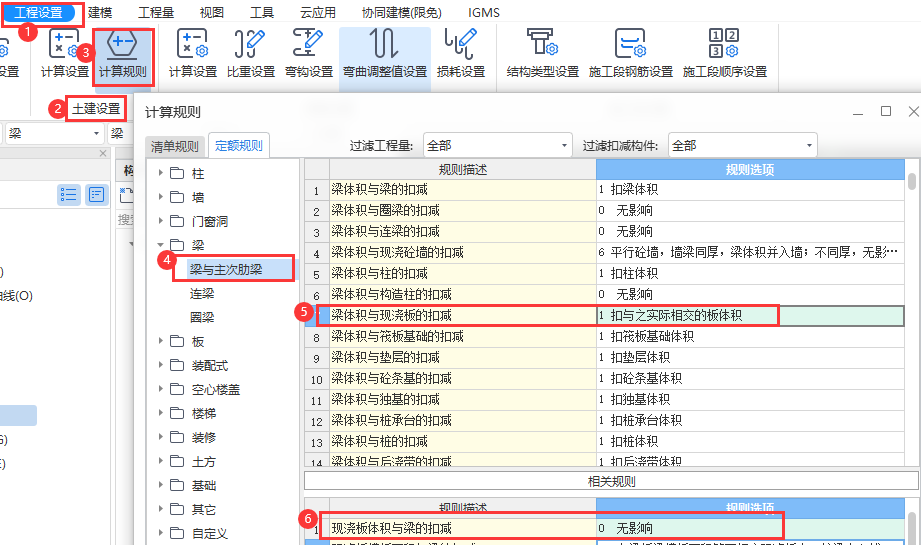
Task: Click the list view icon in left panel
Action: [69, 194]
